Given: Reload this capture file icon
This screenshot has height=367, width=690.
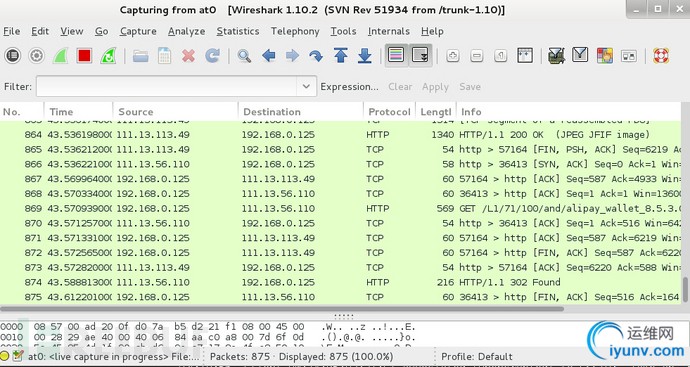Looking at the screenshot, I should click(212, 56).
